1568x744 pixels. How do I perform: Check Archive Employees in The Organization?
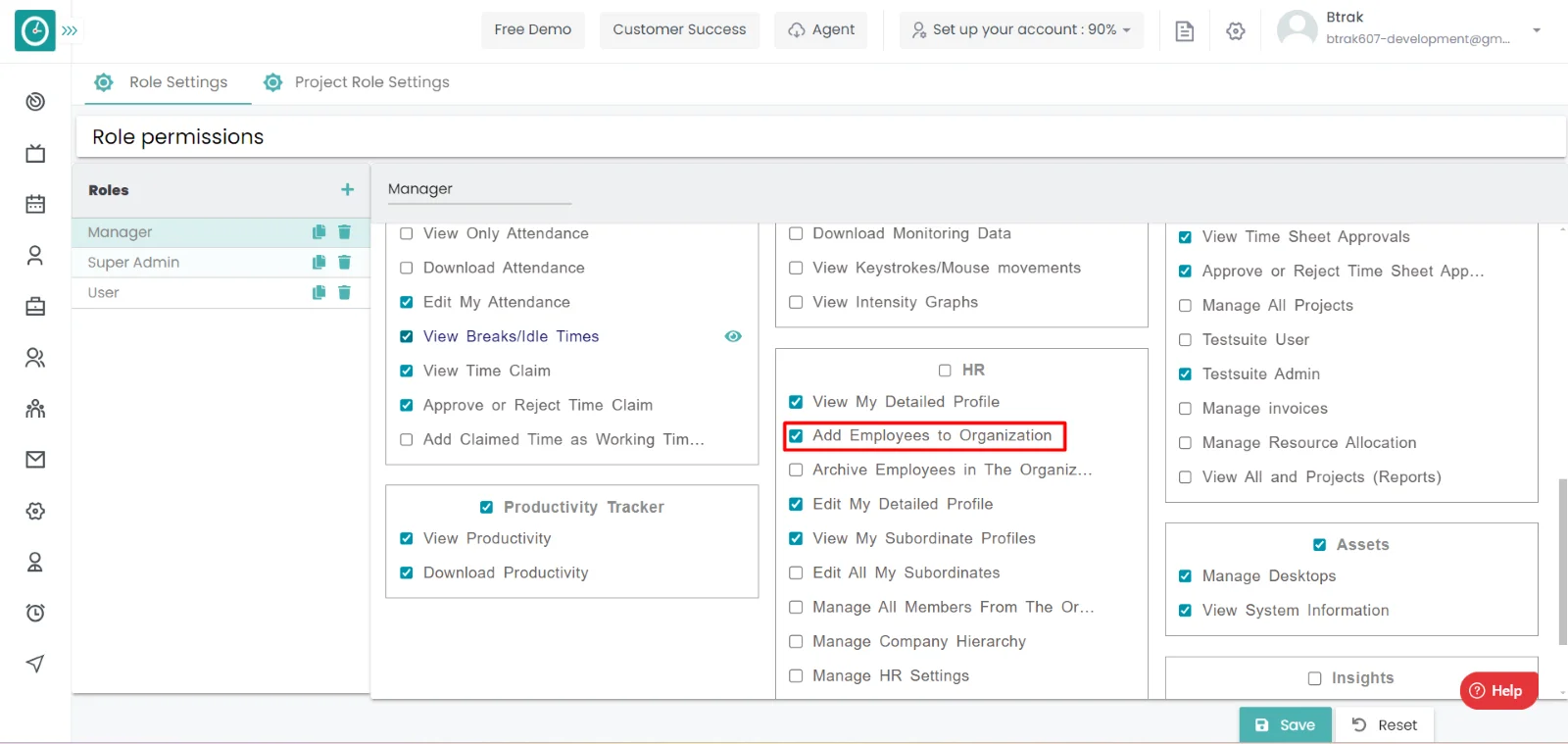[796, 470]
